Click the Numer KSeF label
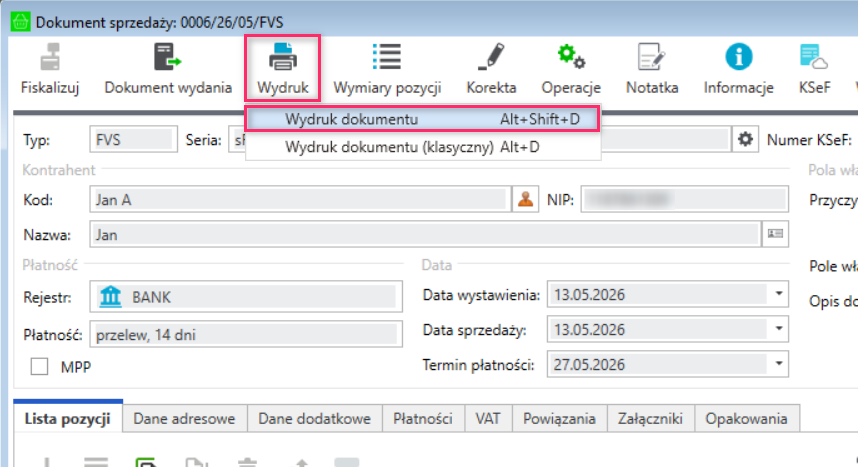The image size is (858, 467). (x=809, y=140)
